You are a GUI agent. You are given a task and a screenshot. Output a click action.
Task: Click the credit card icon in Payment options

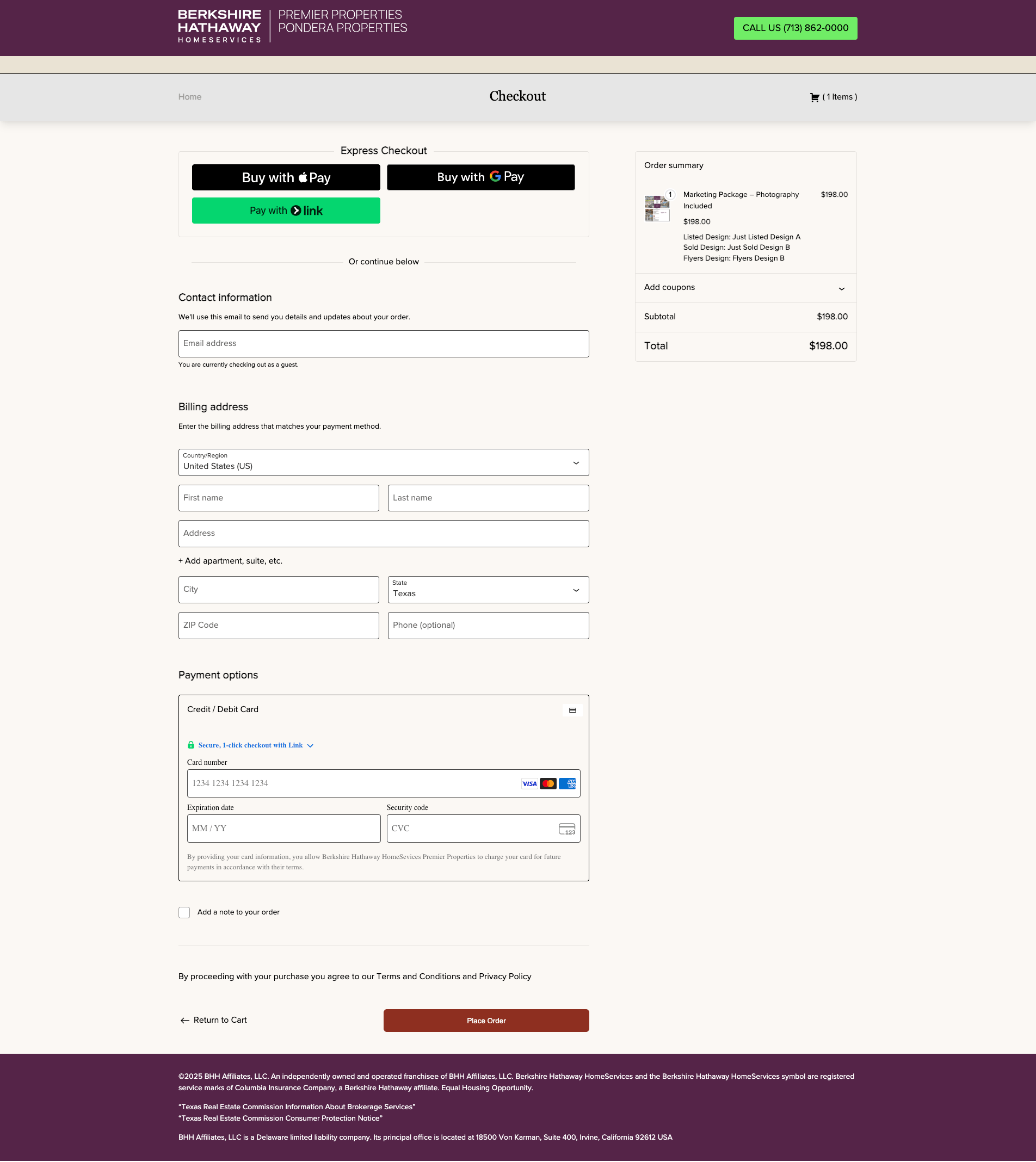pyautogui.click(x=572, y=710)
